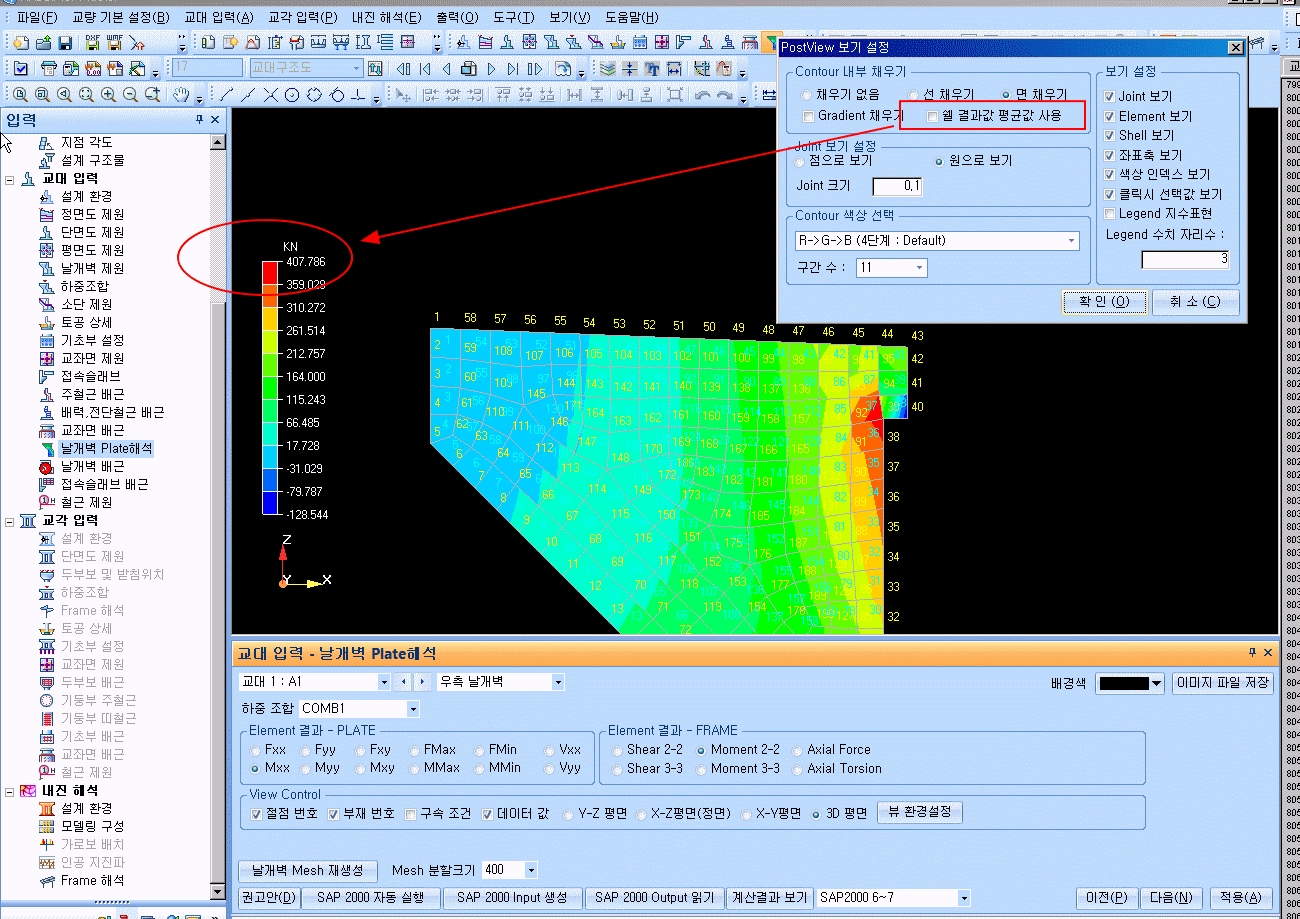The image size is (1300, 919).
Task: Click the open file folder icon
Action: (43, 43)
